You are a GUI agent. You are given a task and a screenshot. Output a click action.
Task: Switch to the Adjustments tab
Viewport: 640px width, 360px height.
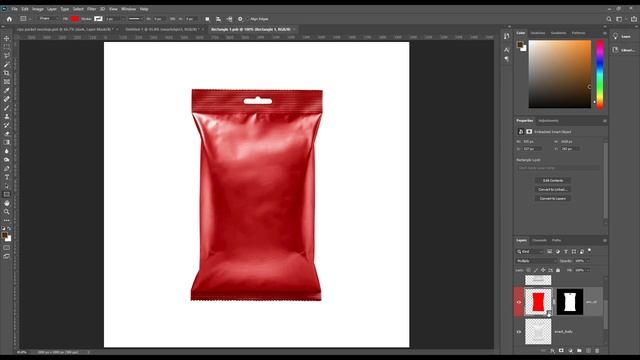point(548,121)
